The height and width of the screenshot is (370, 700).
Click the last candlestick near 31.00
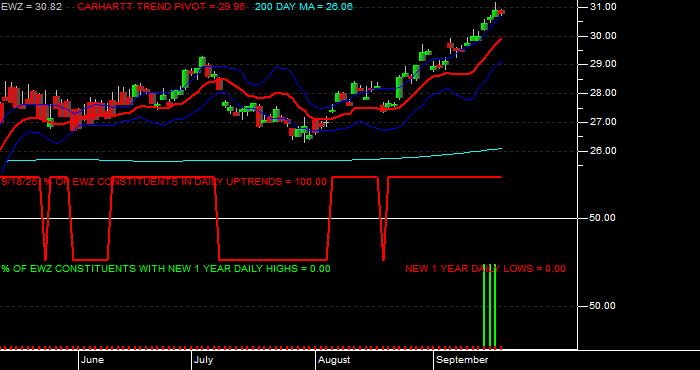pyautogui.click(x=502, y=12)
